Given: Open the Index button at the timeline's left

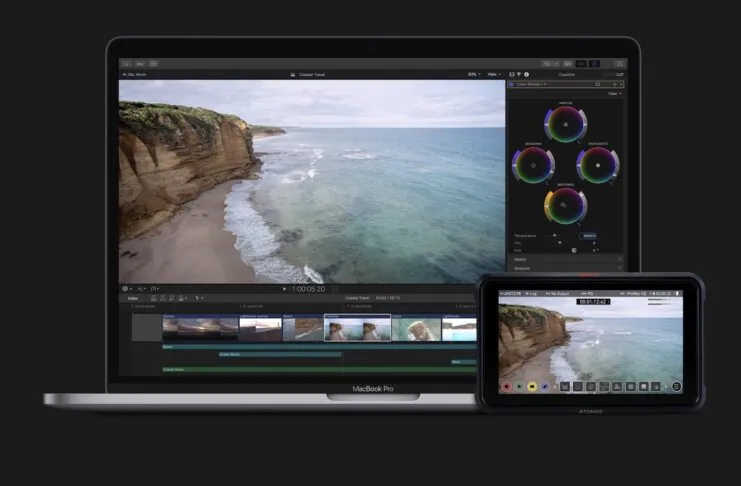Looking at the screenshot, I should 133,298.
